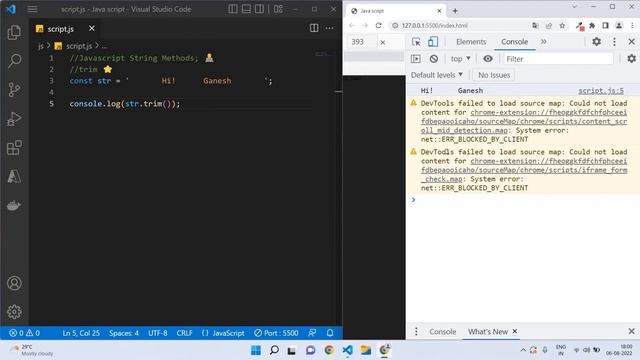
Task: Open the DevTools settings gear
Action: 596,41
